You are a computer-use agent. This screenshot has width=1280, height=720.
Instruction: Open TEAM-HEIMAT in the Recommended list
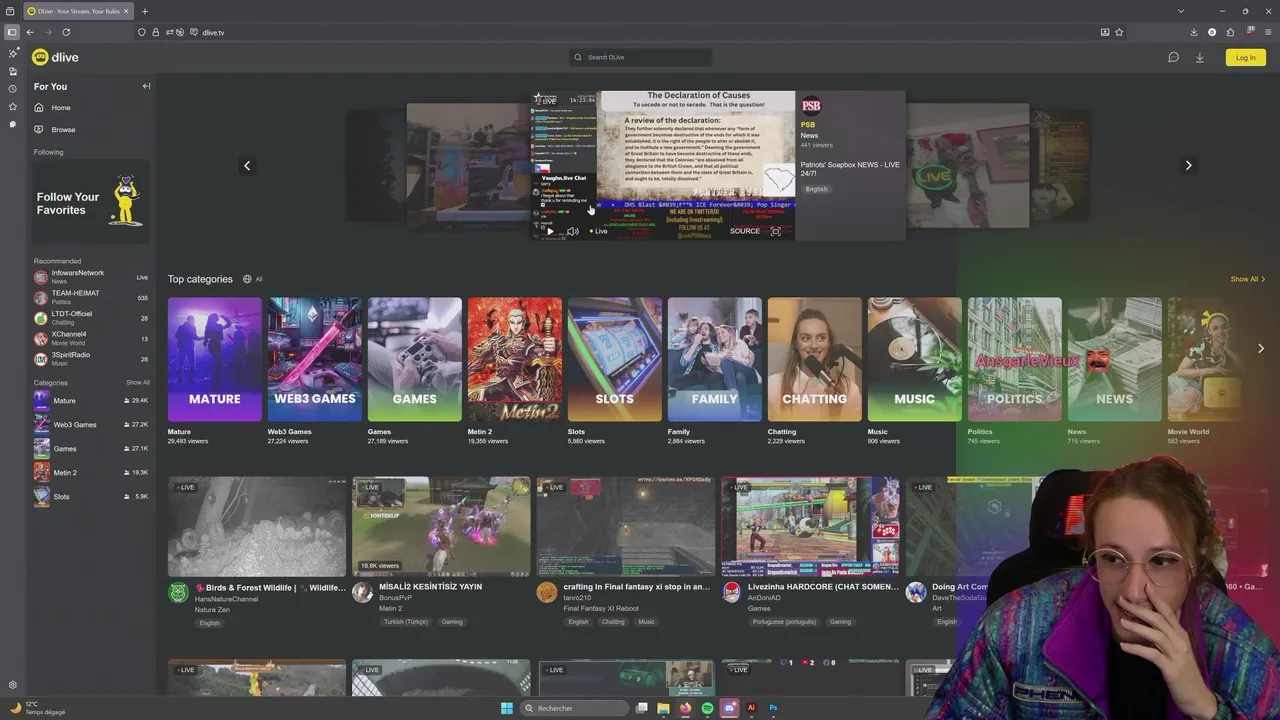(x=91, y=297)
